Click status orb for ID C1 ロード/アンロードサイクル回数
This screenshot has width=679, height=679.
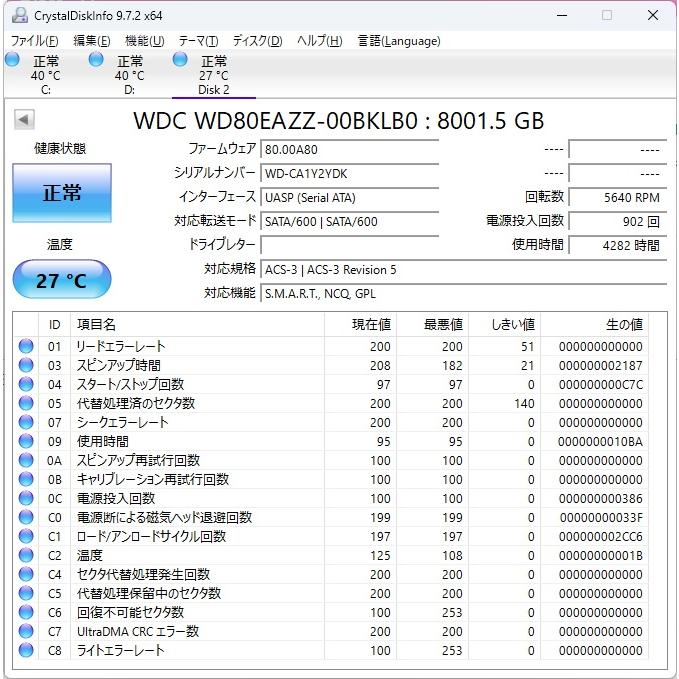point(26,537)
